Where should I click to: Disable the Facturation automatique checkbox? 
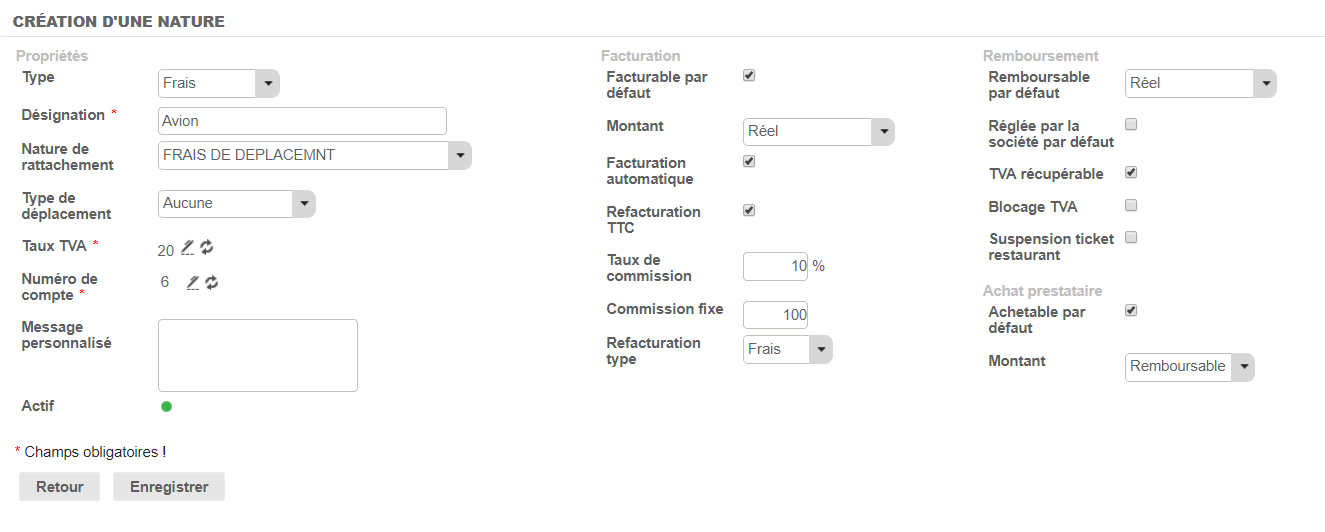(749, 161)
